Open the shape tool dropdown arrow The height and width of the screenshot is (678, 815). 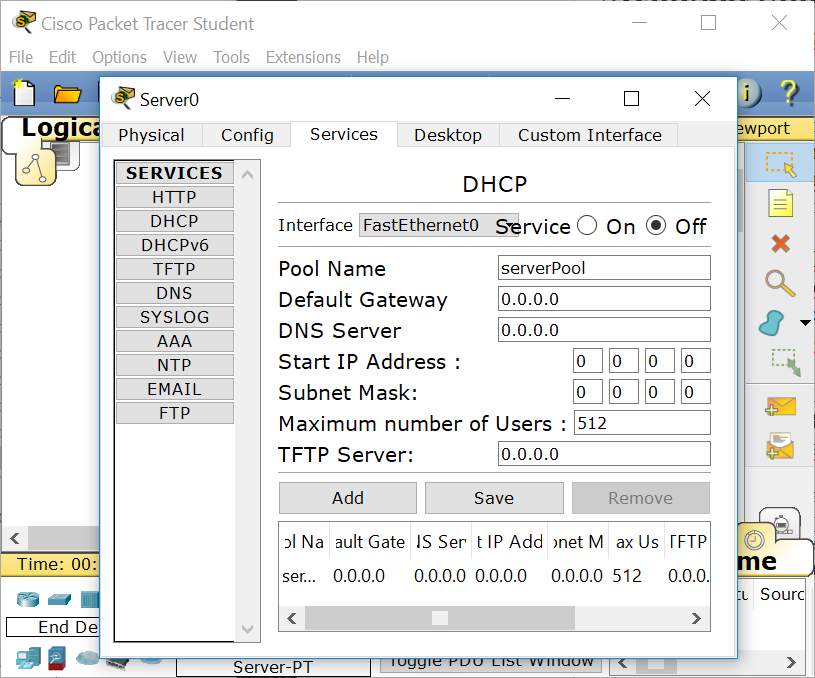(805, 323)
